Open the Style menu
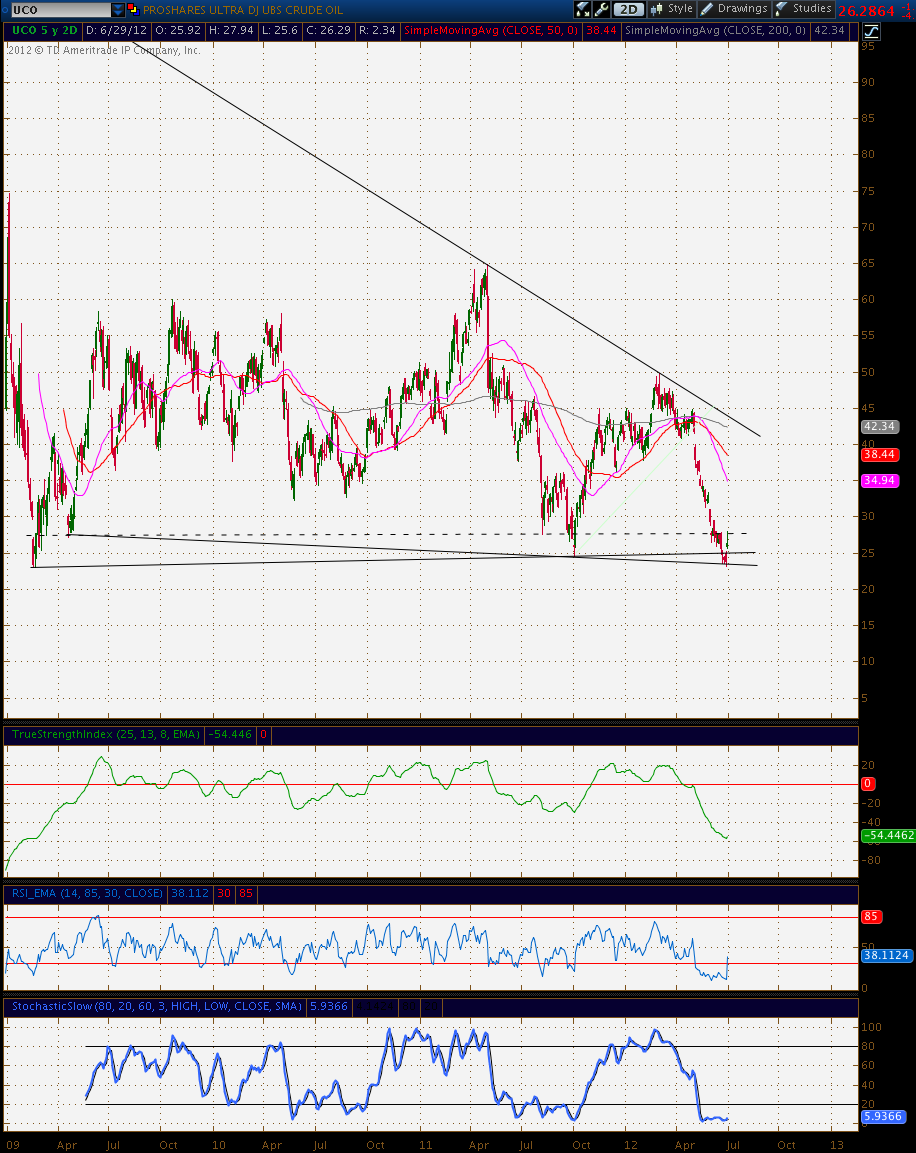This screenshot has height=1153, width=916. [671, 9]
